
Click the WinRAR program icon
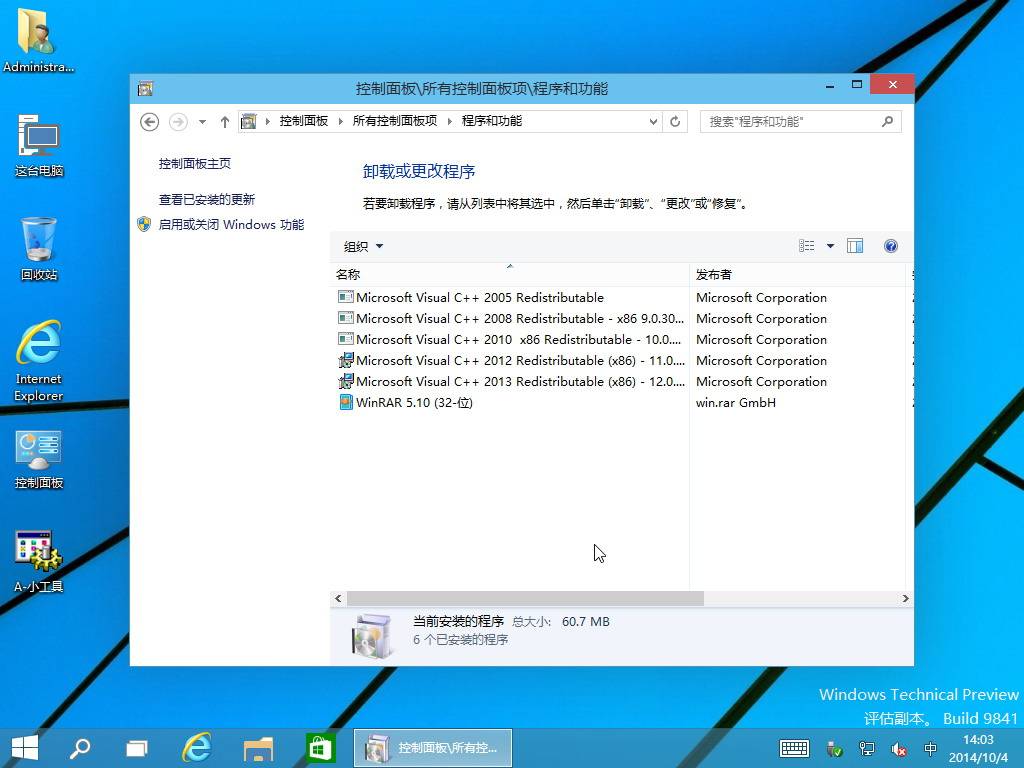tap(345, 402)
